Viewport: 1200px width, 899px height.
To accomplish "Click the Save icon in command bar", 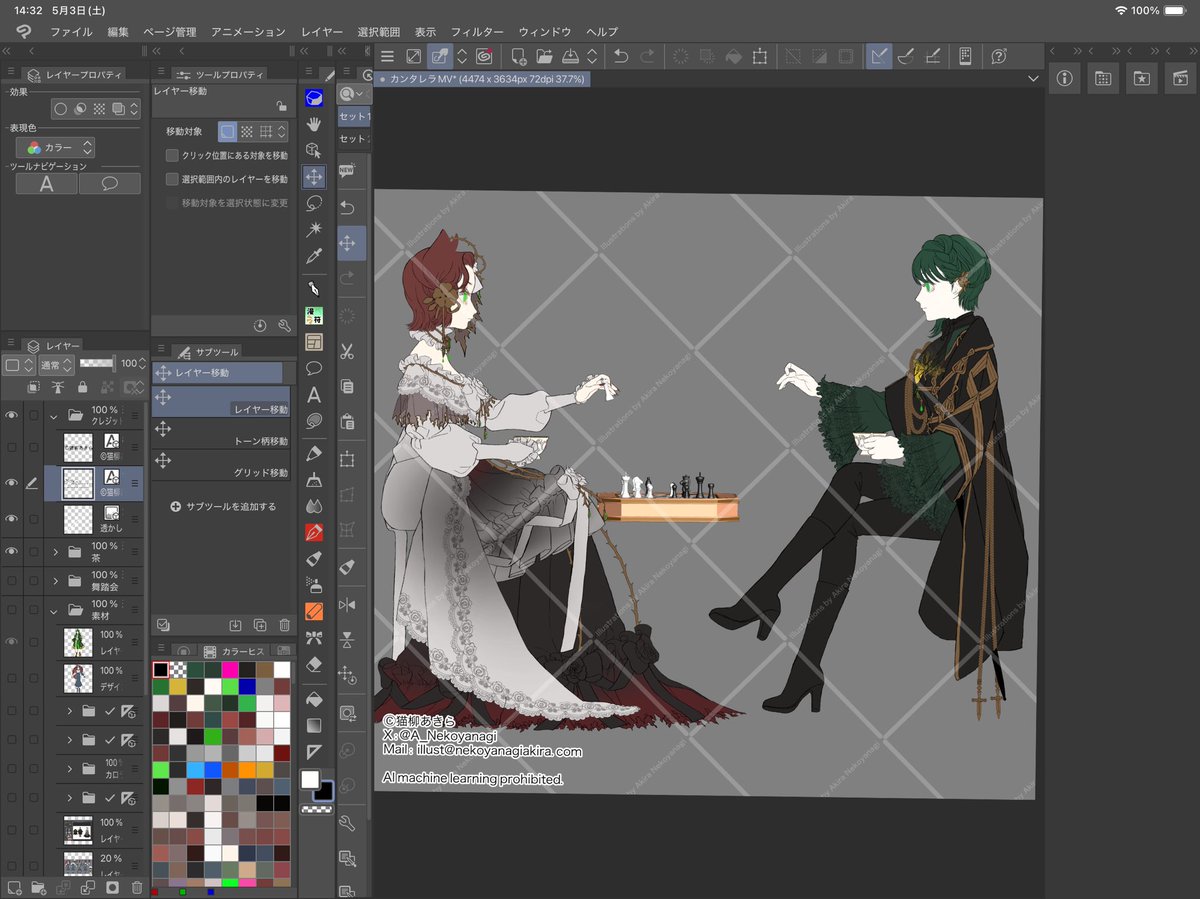I will coord(569,57).
